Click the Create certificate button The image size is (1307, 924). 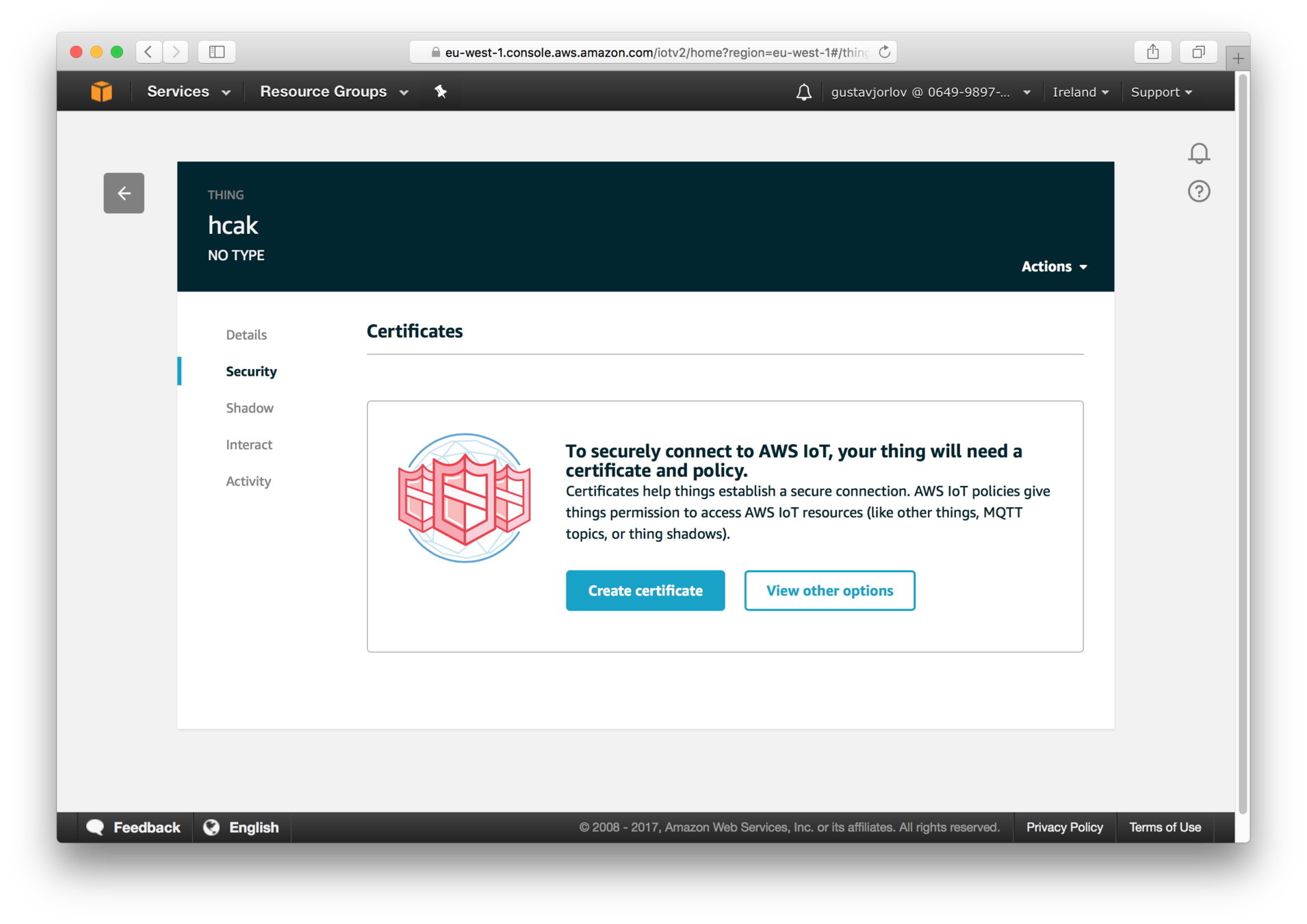tap(645, 591)
